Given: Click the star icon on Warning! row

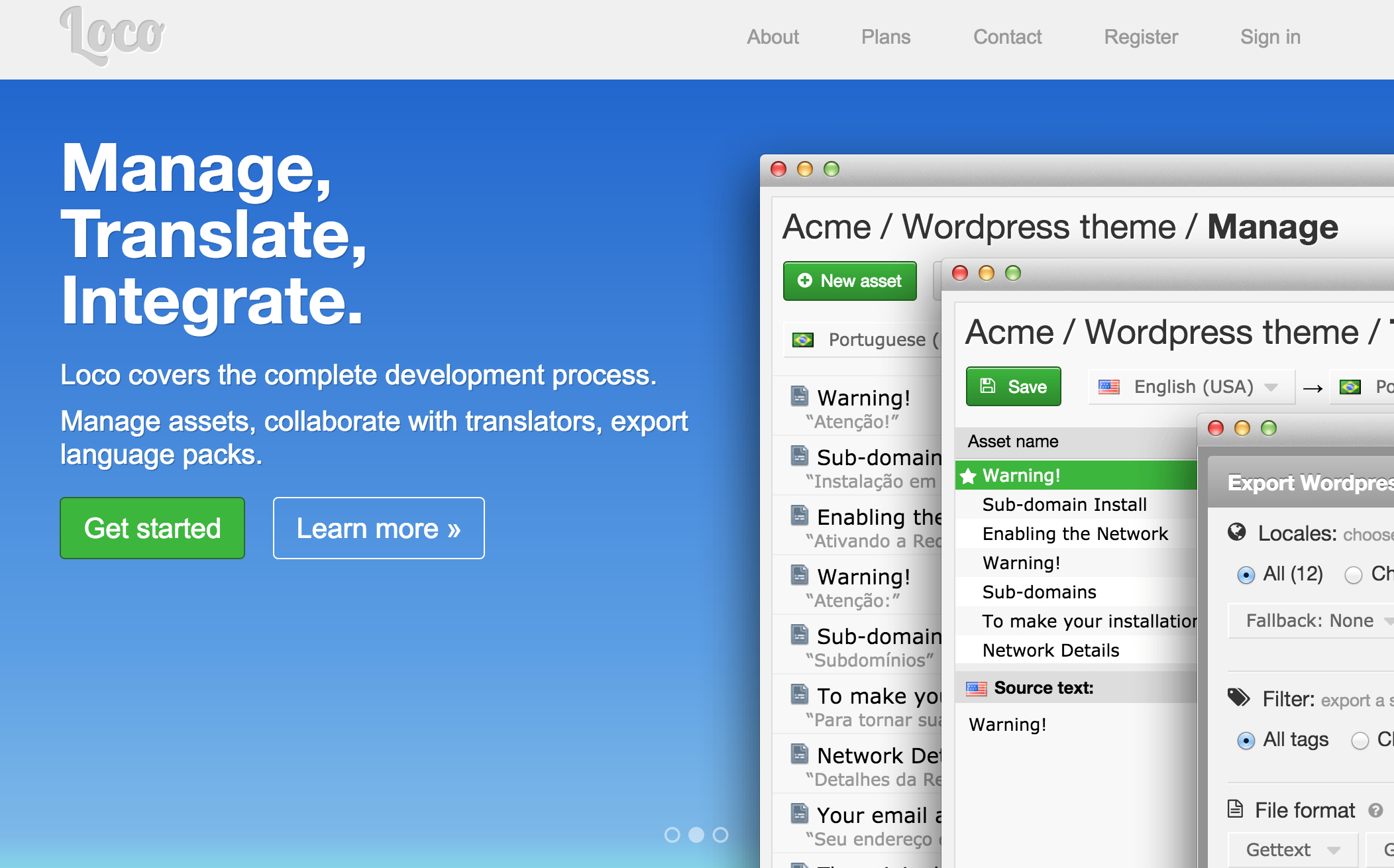Looking at the screenshot, I should point(968,476).
